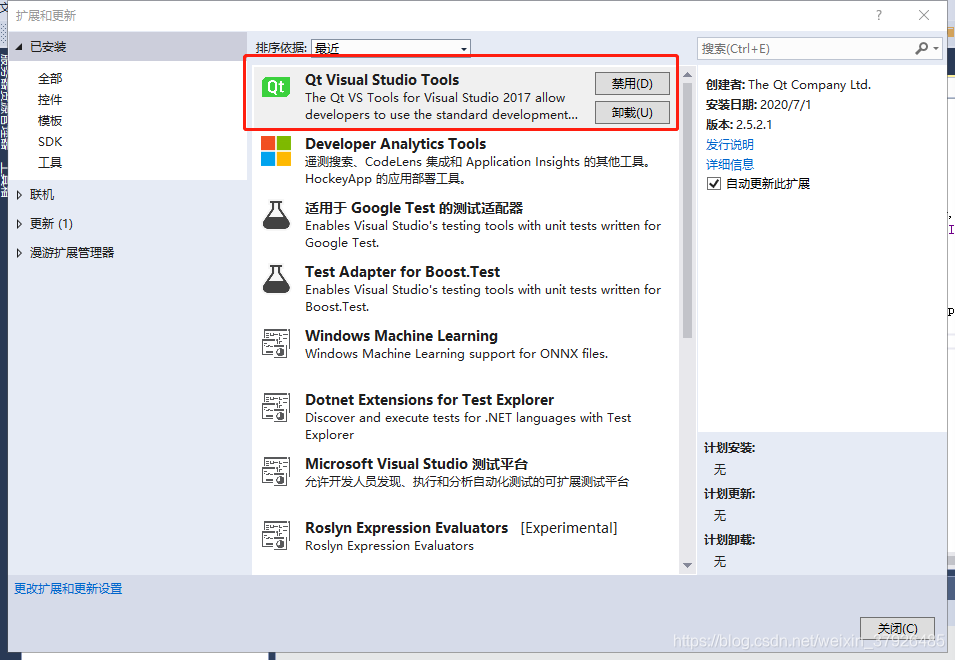The height and width of the screenshot is (660, 955).
Task: Select the Developer Analytics Tools extension title
Action: click(x=395, y=144)
